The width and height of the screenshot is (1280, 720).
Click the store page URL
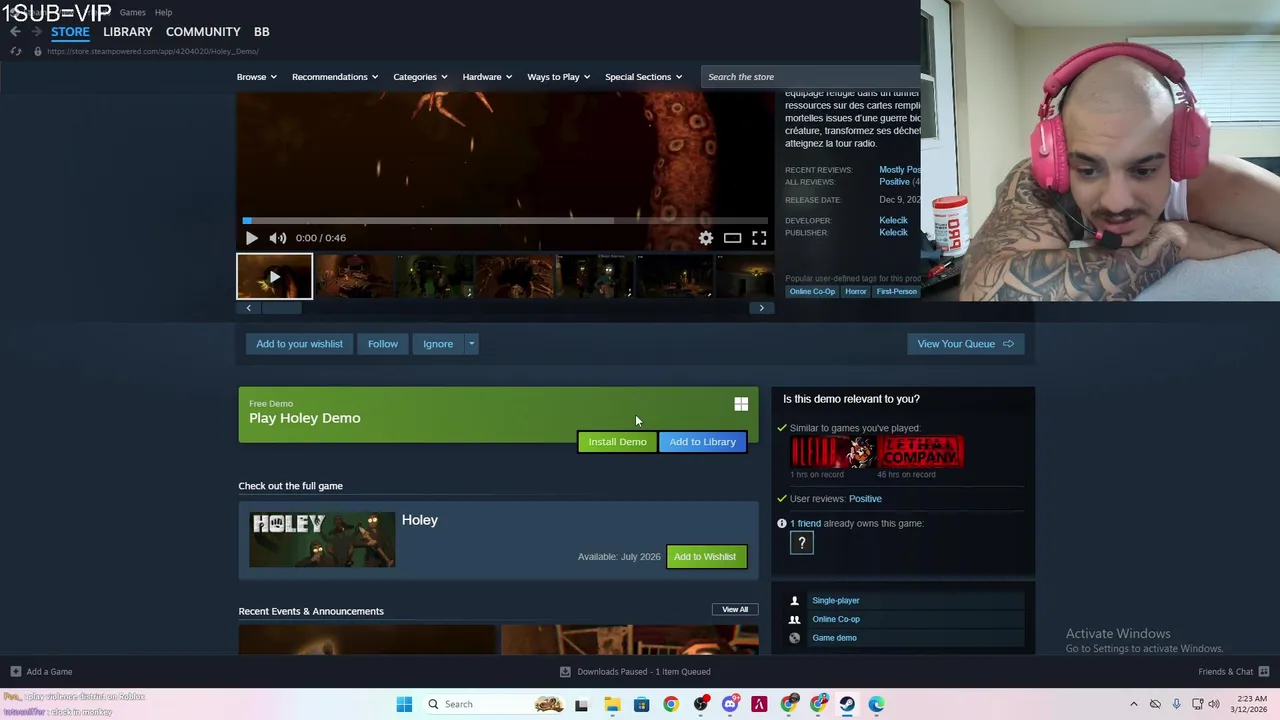152,51
